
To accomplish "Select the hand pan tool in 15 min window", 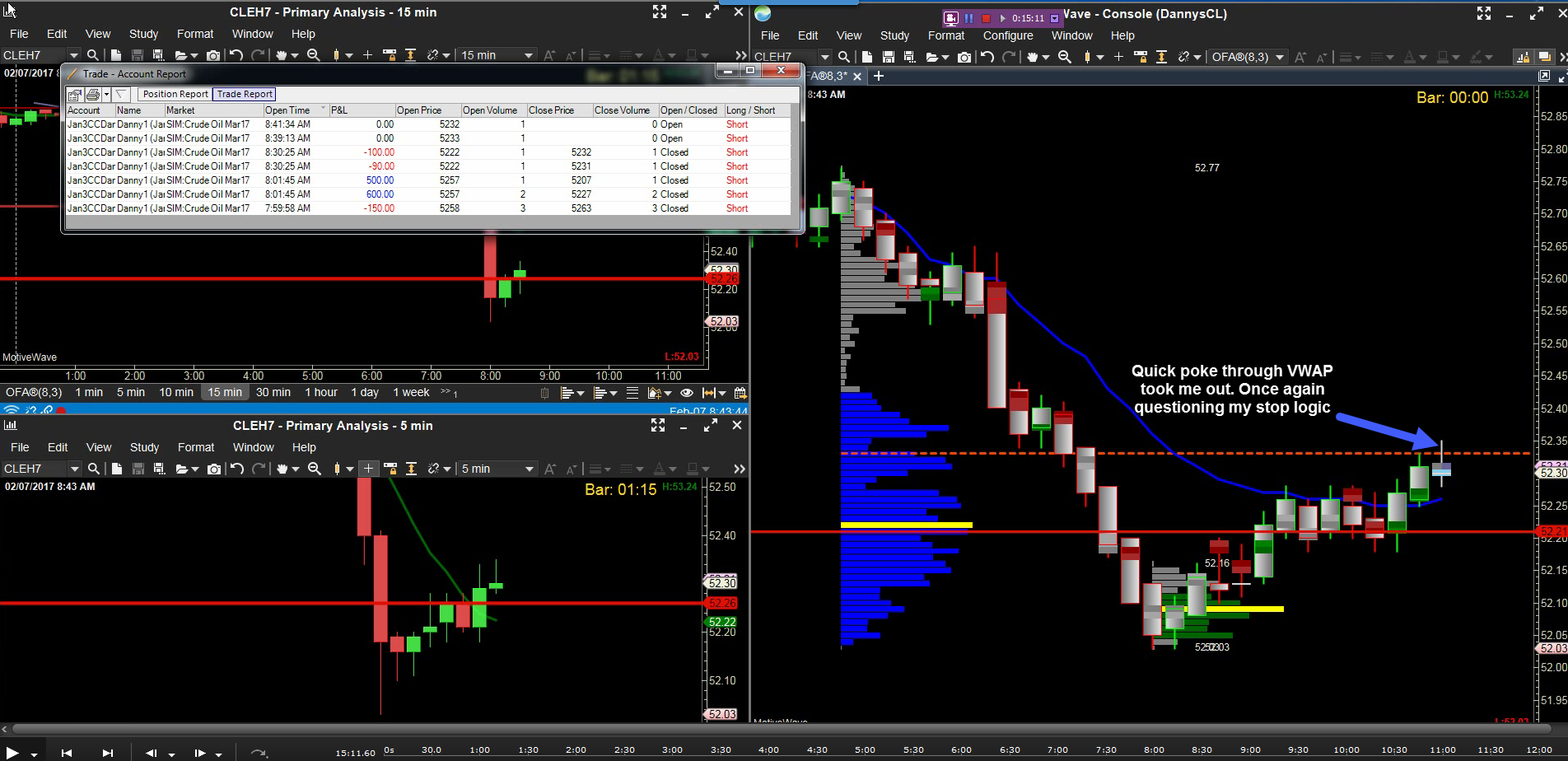I will click(282, 55).
